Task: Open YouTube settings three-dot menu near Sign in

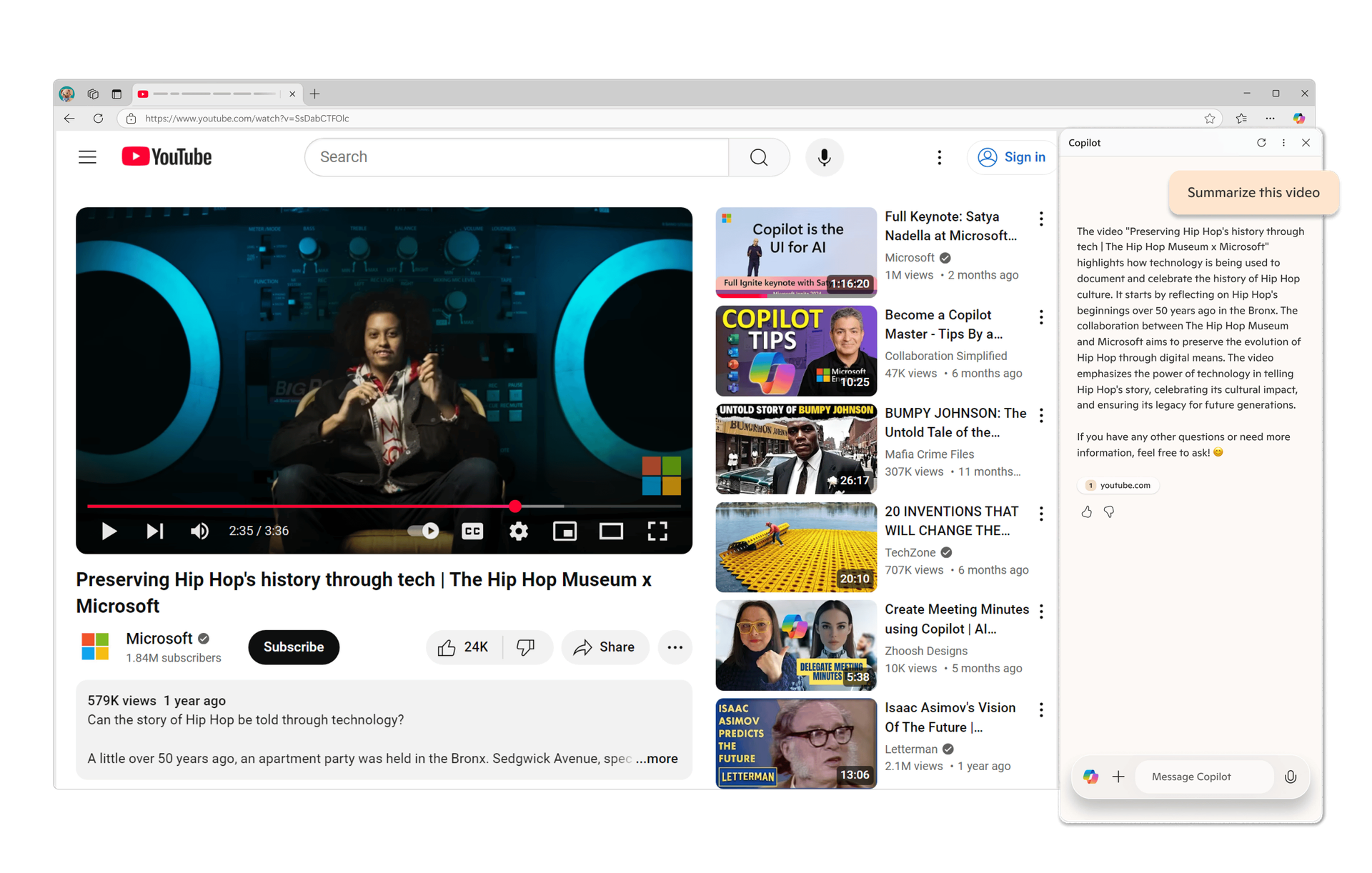Action: (939, 157)
